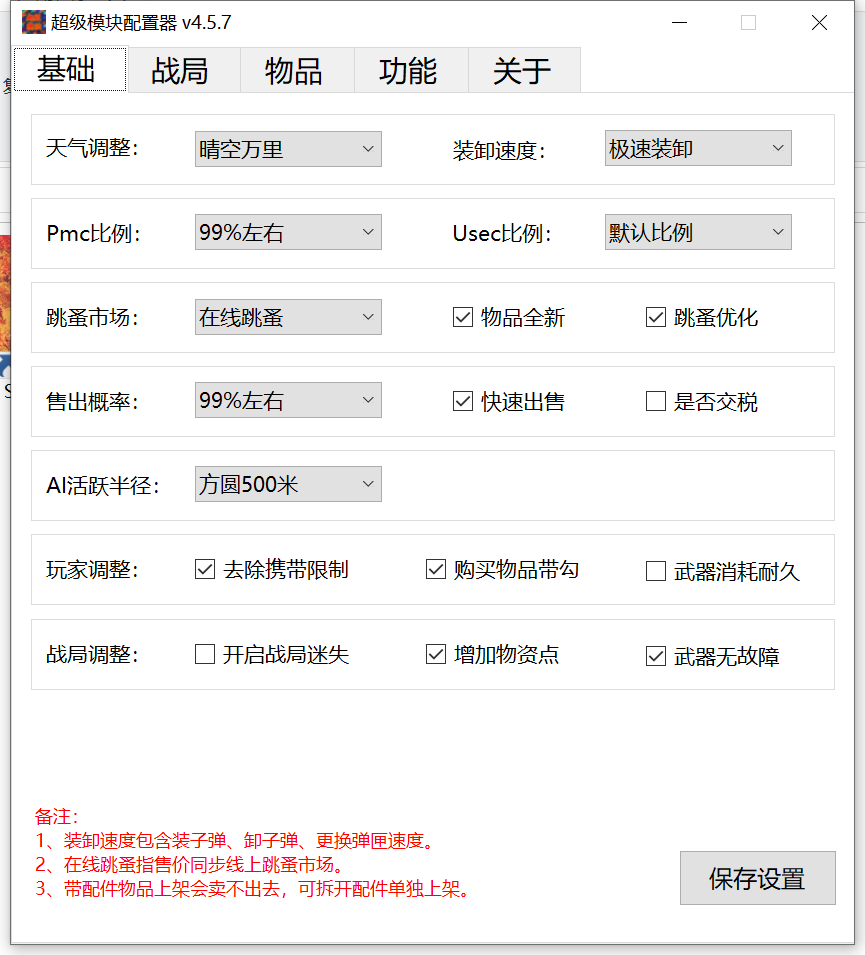The width and height of the screenshot is (865, 955).
Task: Uncheck 去除携带限制 in 玩家调整
Action: [204, 569]
